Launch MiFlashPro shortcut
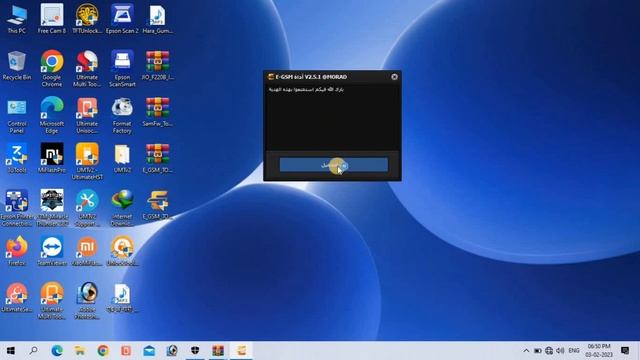Viewport: 640px width, 360px height. (52, 158)
